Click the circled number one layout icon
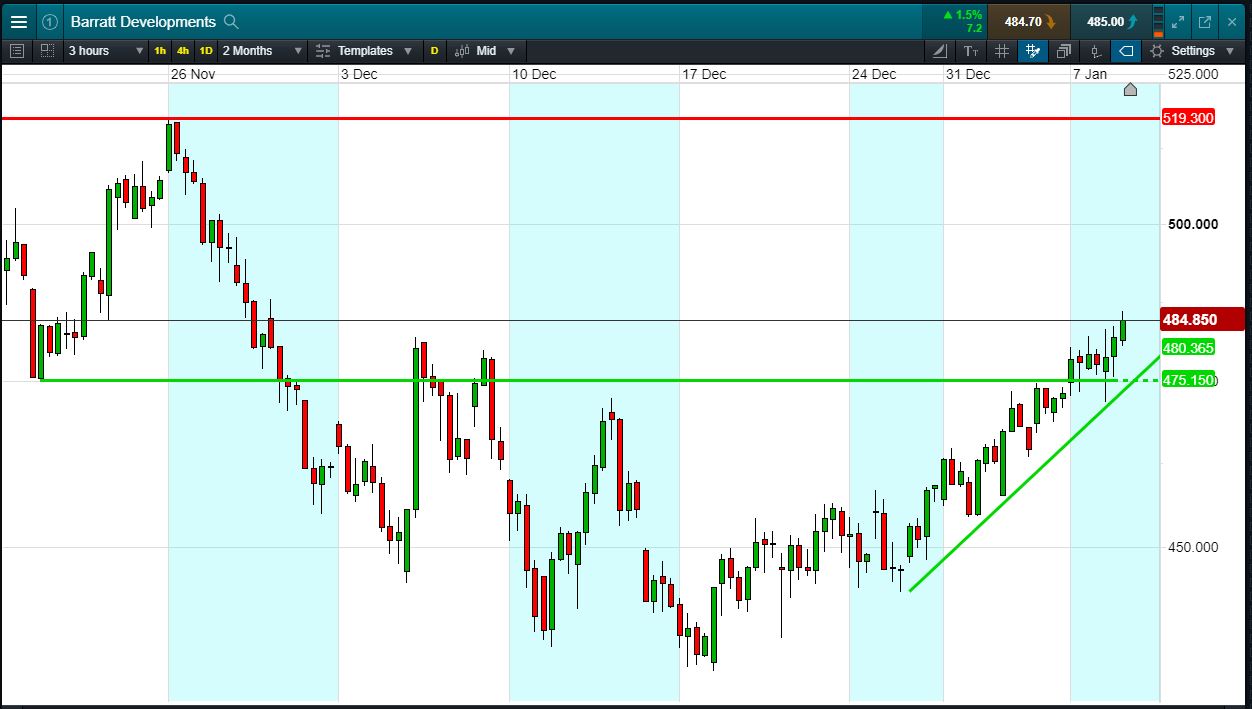This screenshot has height=709, width=1252. coord(50,21)
